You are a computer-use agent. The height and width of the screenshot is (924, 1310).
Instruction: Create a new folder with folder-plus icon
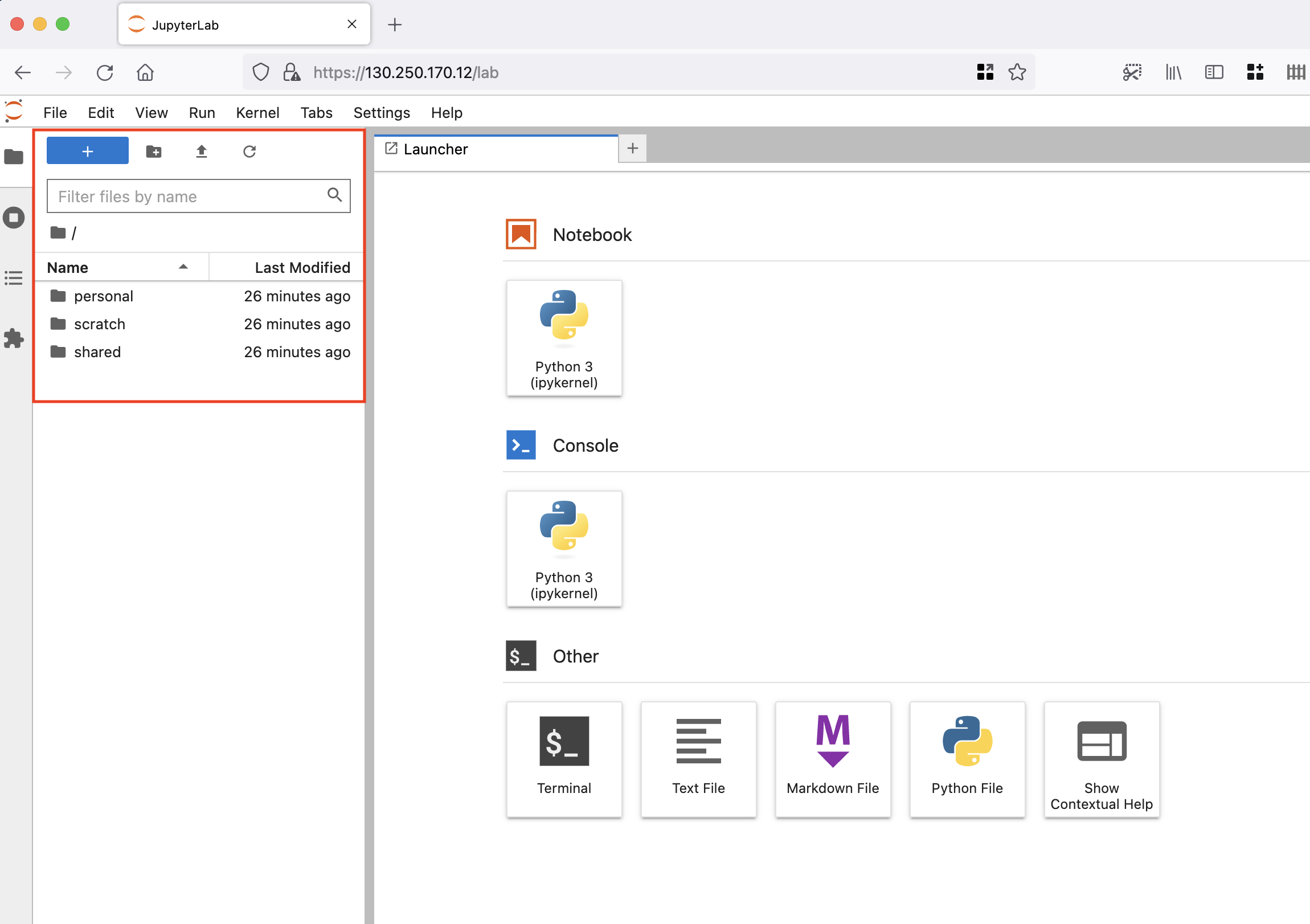[153, 151]
